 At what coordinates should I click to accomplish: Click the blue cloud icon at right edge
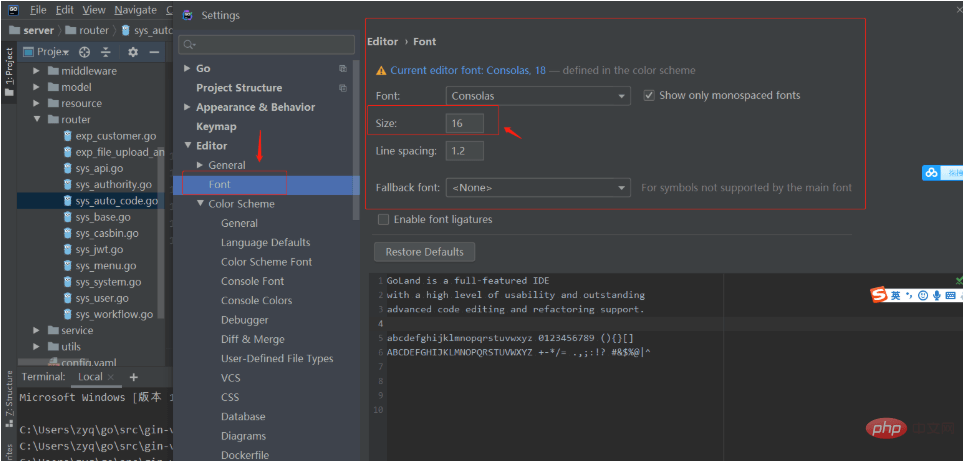click(x=931, y=174)
